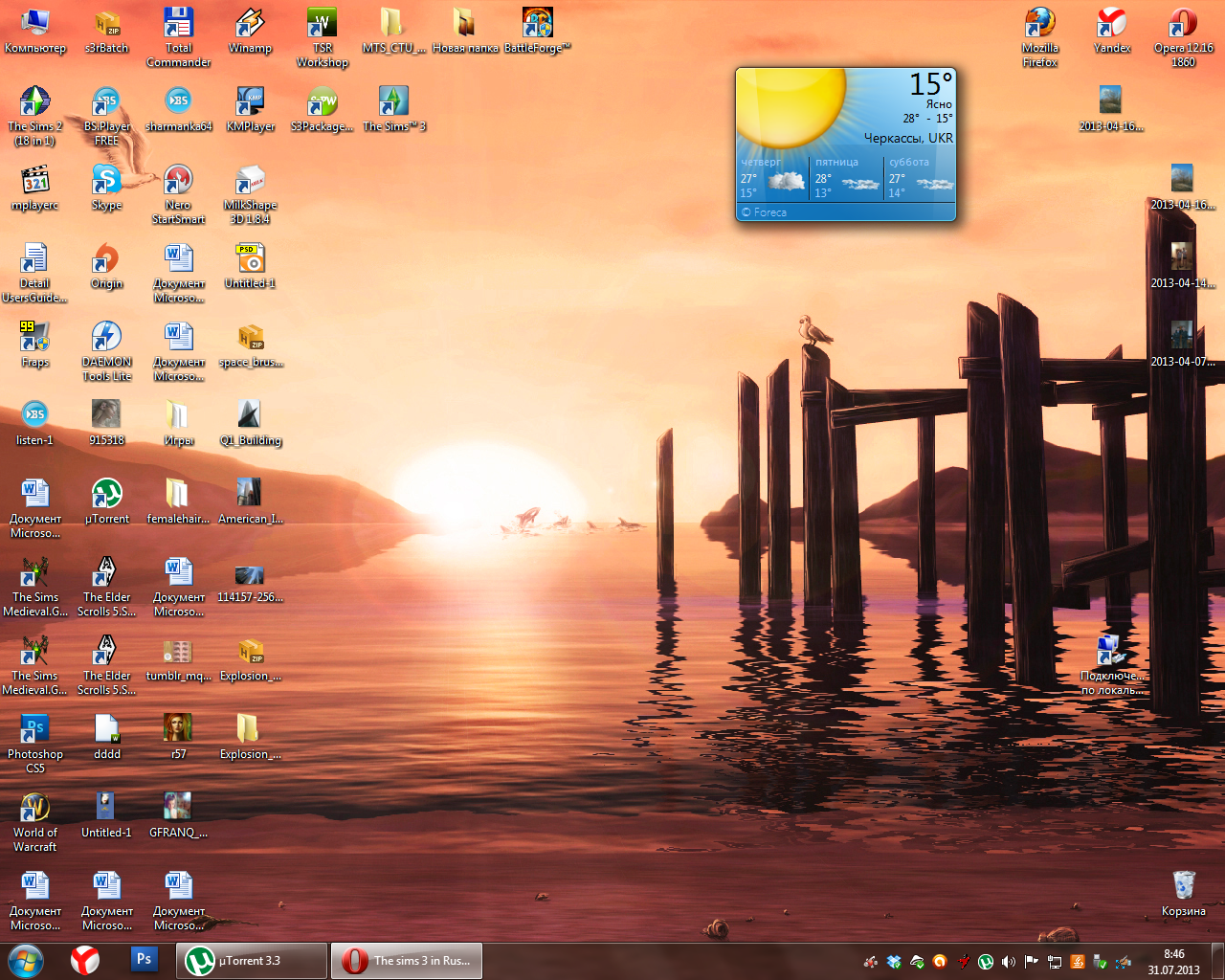Select the Корзина recycle bin
The image size is (1225, 980).
(x=1184, y=886)
